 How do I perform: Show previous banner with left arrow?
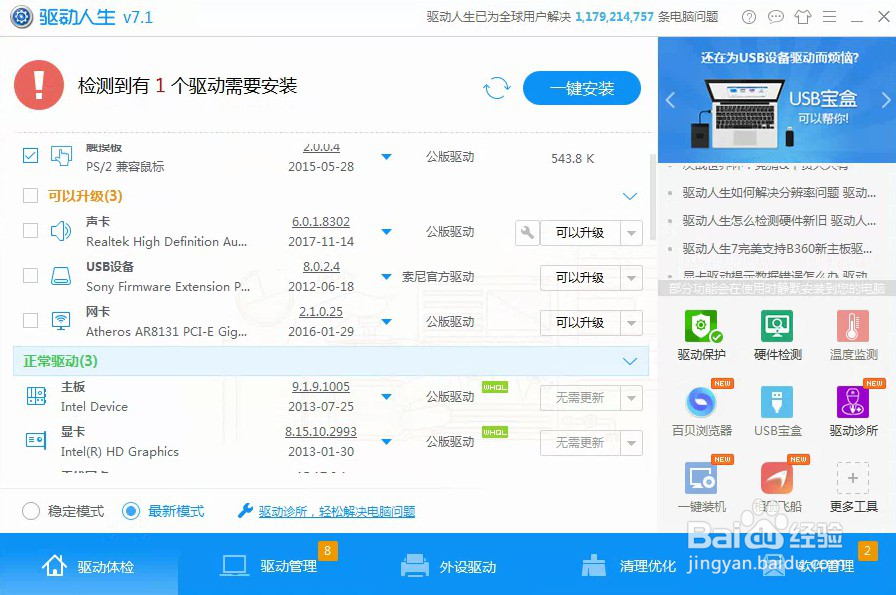pyautogui.click(x=671, y=101)
